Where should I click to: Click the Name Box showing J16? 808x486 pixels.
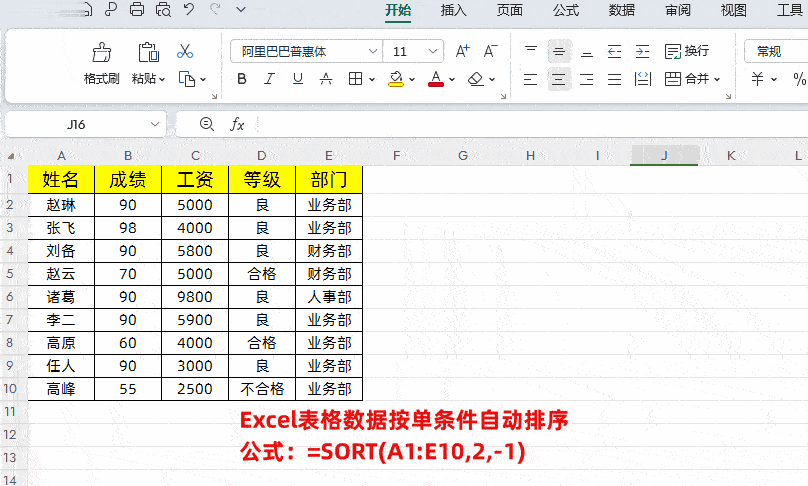pos(76,124)
